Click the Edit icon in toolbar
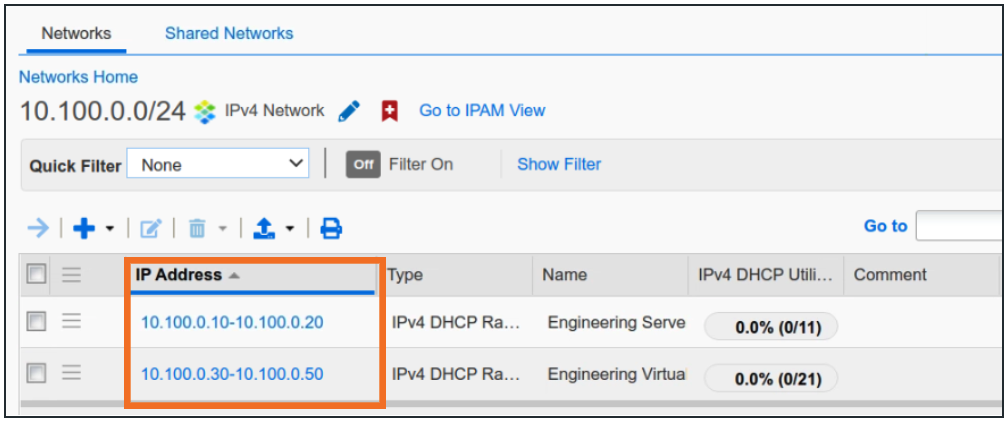 150,229
